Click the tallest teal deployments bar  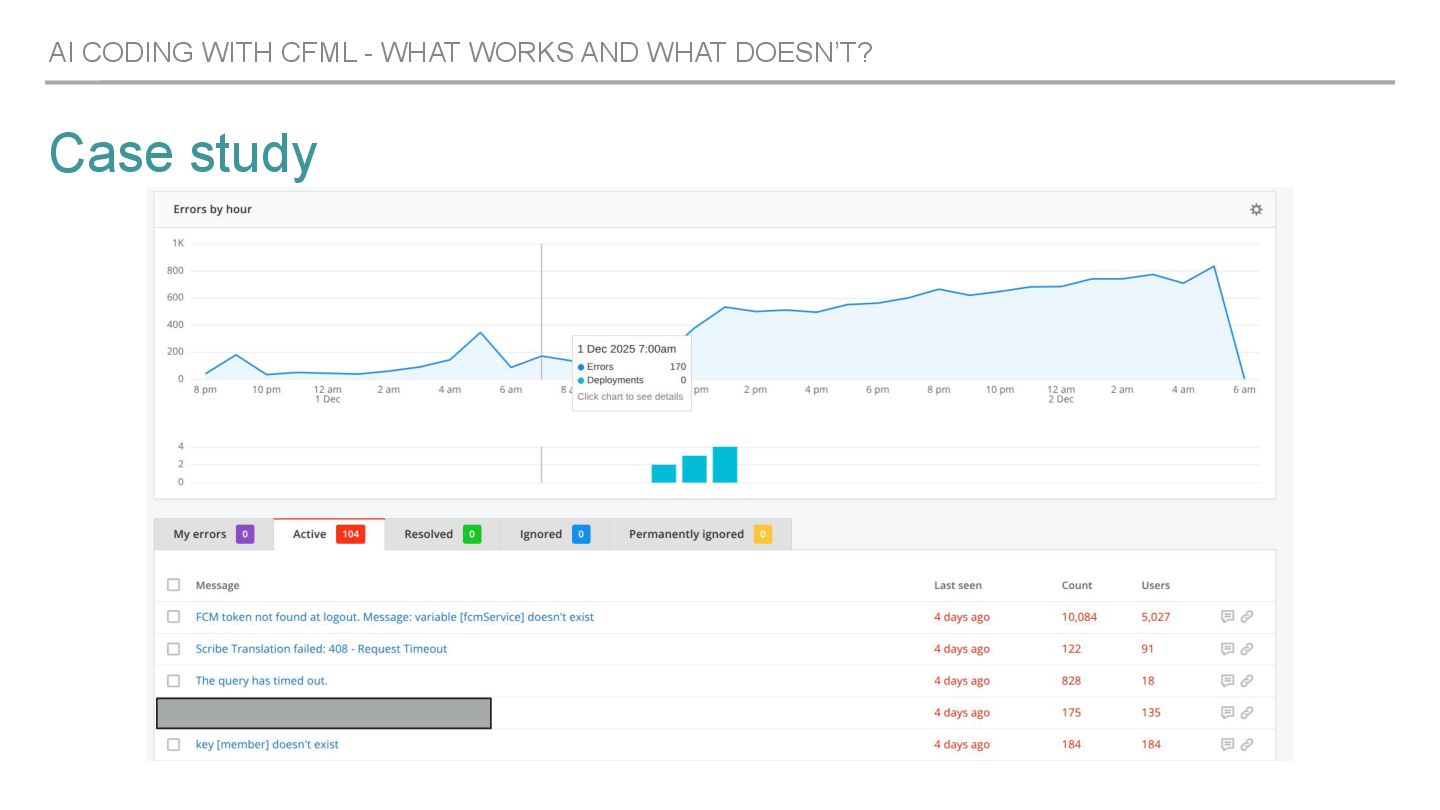725,465
